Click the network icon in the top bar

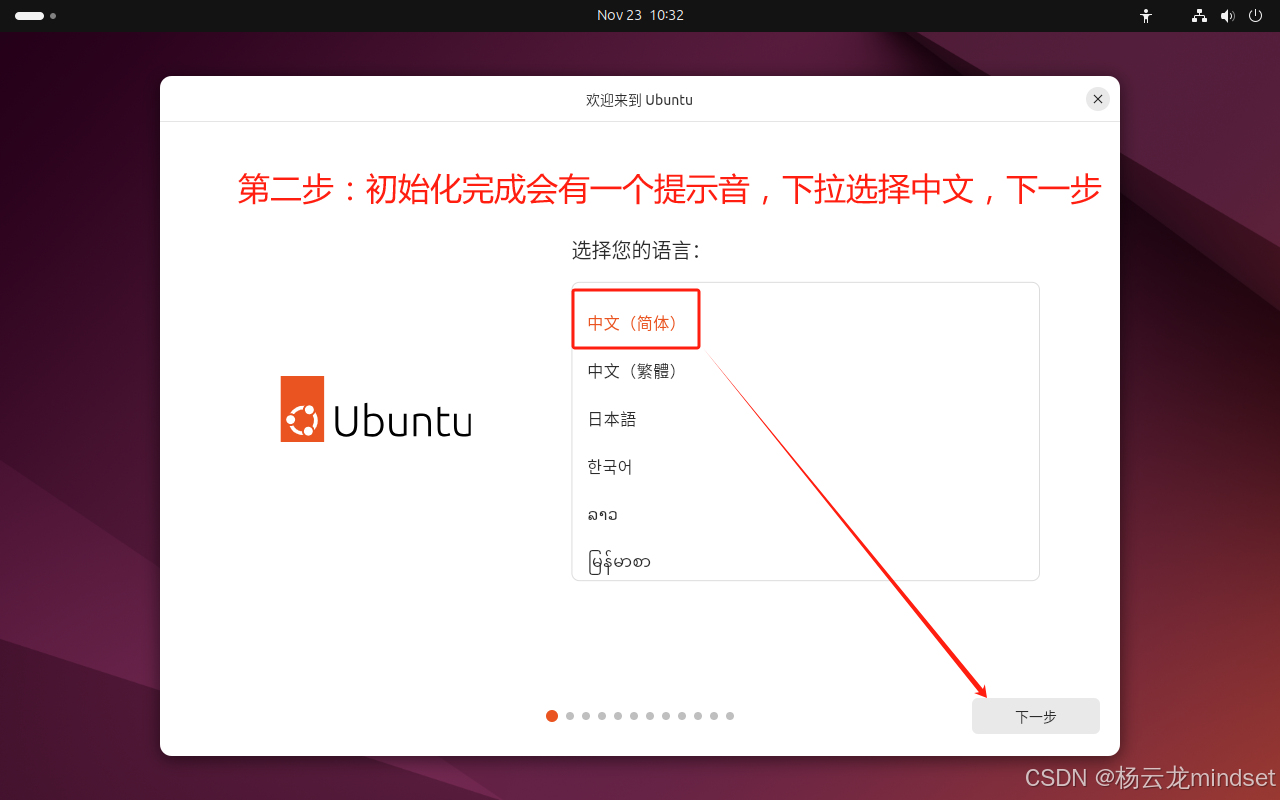[x=1198, y=15]
